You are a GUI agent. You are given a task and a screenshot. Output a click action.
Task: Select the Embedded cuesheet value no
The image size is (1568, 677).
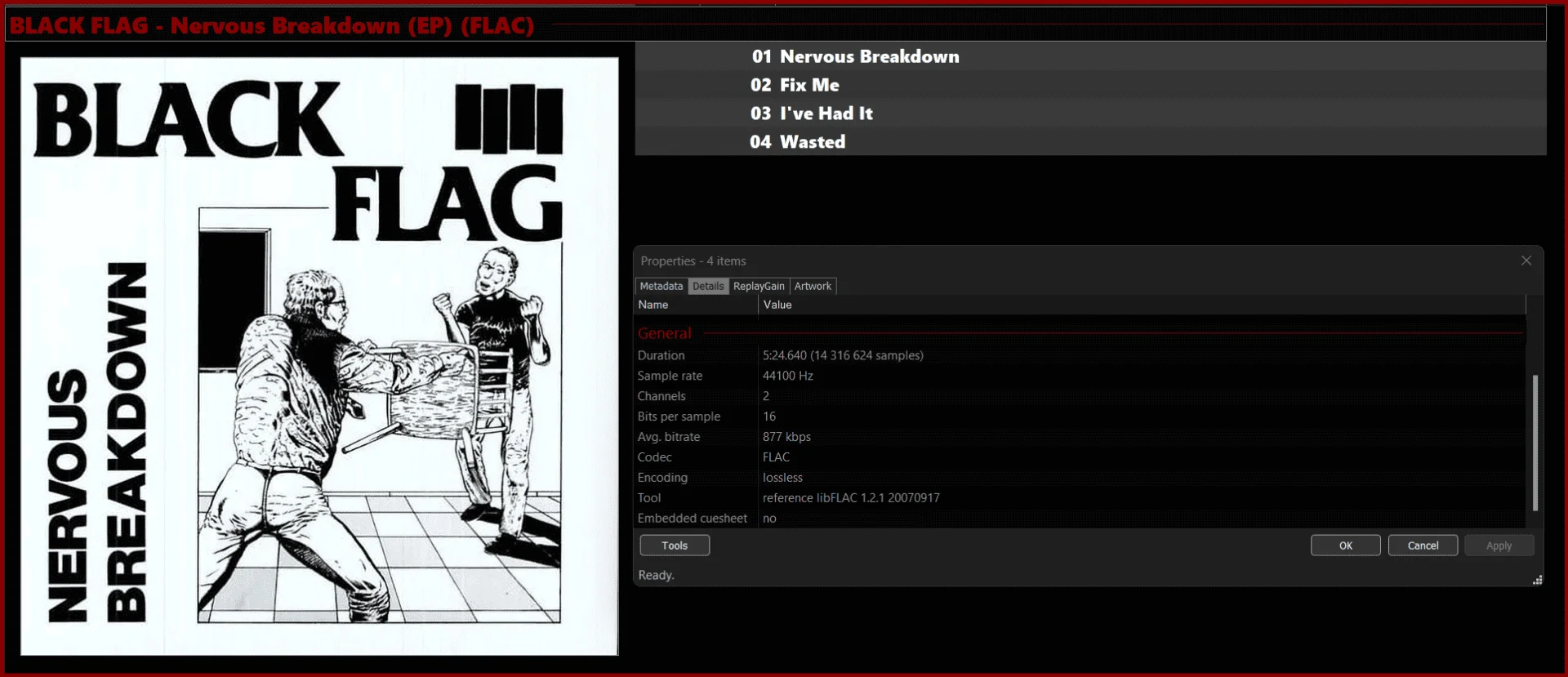[x=769, y=519]
